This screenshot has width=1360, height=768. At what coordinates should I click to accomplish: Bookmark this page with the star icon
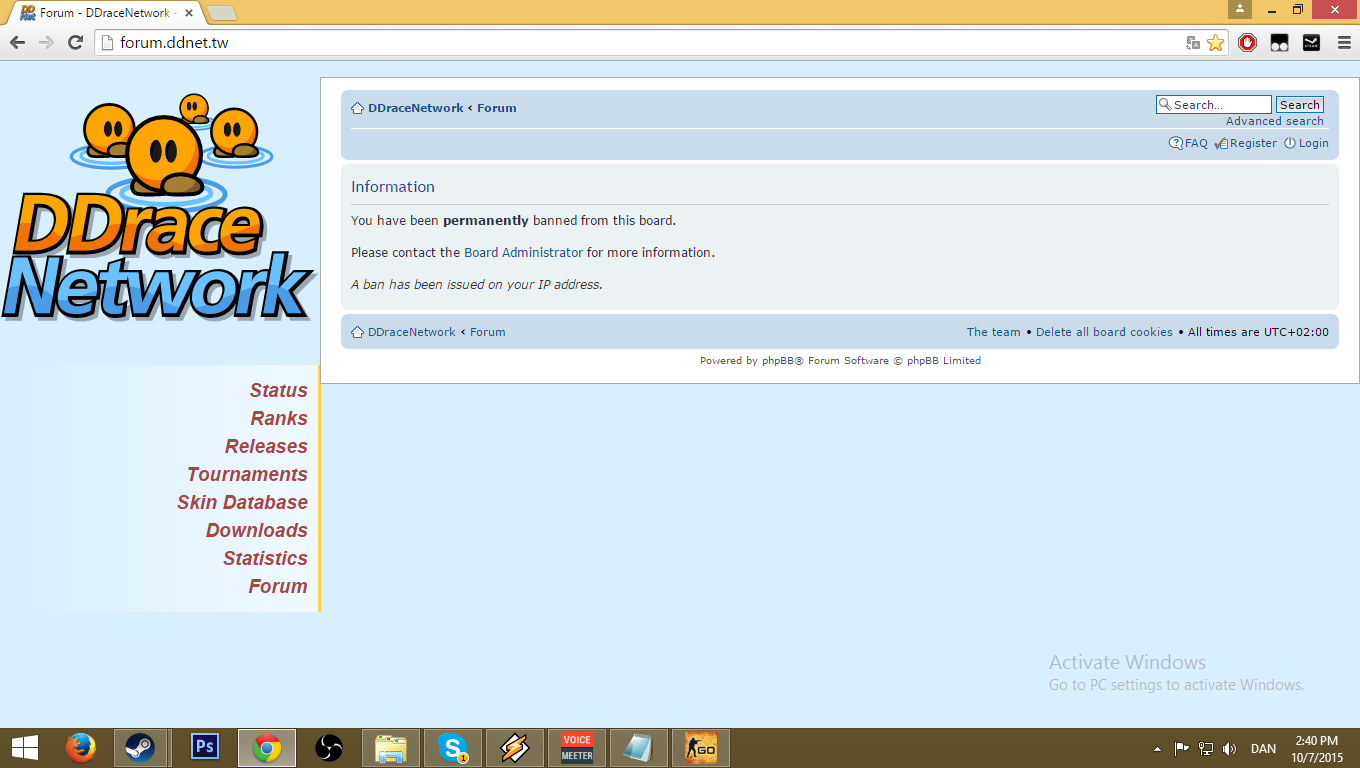pos(1215,42)
